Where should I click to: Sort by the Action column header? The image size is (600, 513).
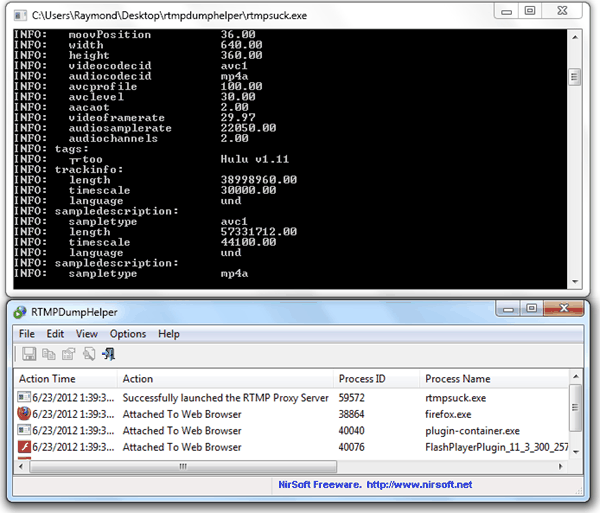click(225, 379)
